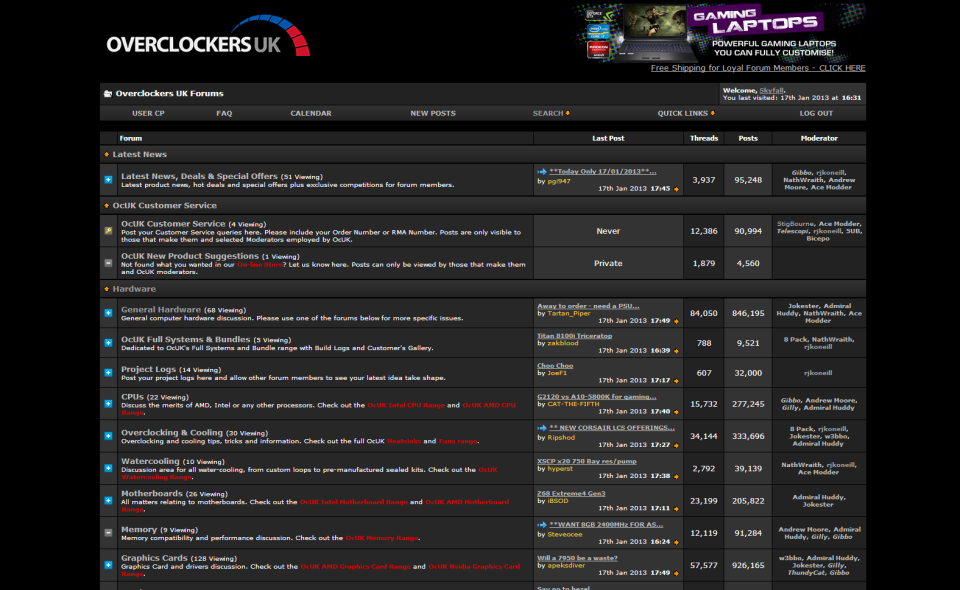960x590 pixels.
Task: Go to last post arrow for Graphics Cards
Action: click(x=676, y=573)
